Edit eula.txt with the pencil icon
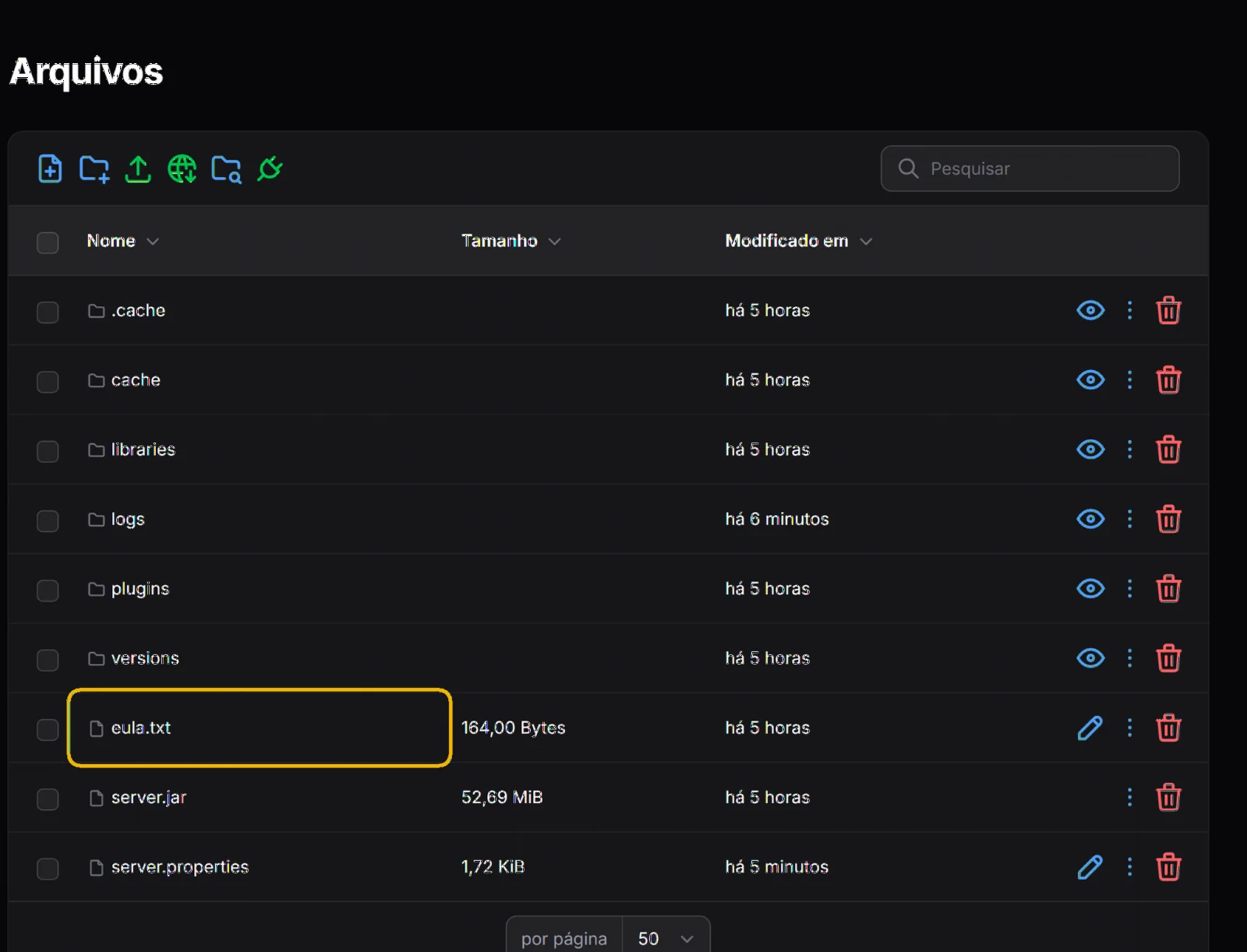 point(1090,728)
